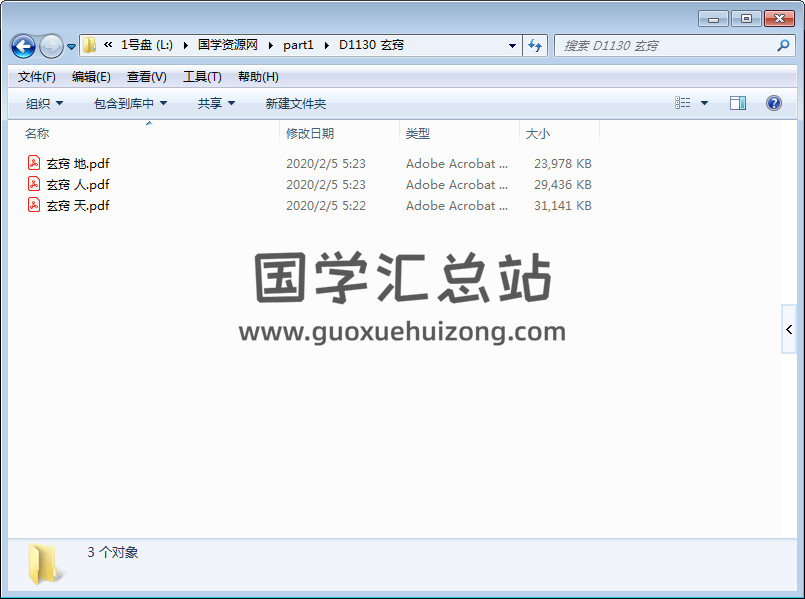Image resolution: width=805 pixels, height=599 pixels.
Task: Open the 查看(V) menu
Action: click(x=146, y=77)
